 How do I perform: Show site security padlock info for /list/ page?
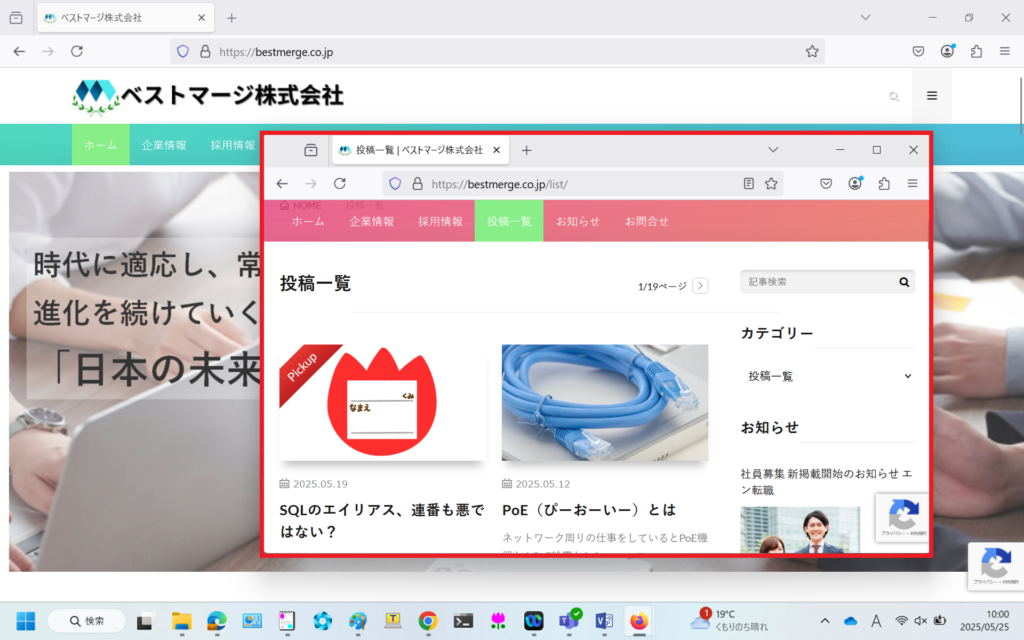point(417,184)
